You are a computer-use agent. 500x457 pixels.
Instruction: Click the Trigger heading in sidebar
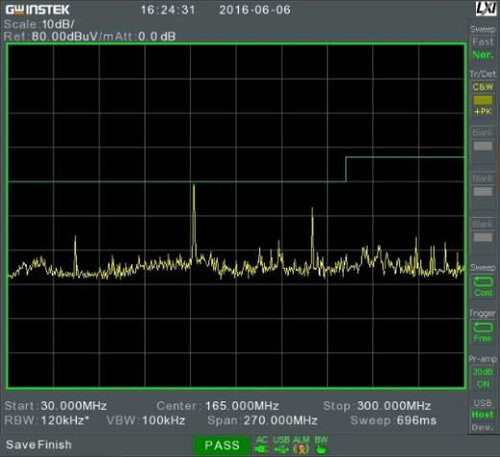click(x=482, y=313)
